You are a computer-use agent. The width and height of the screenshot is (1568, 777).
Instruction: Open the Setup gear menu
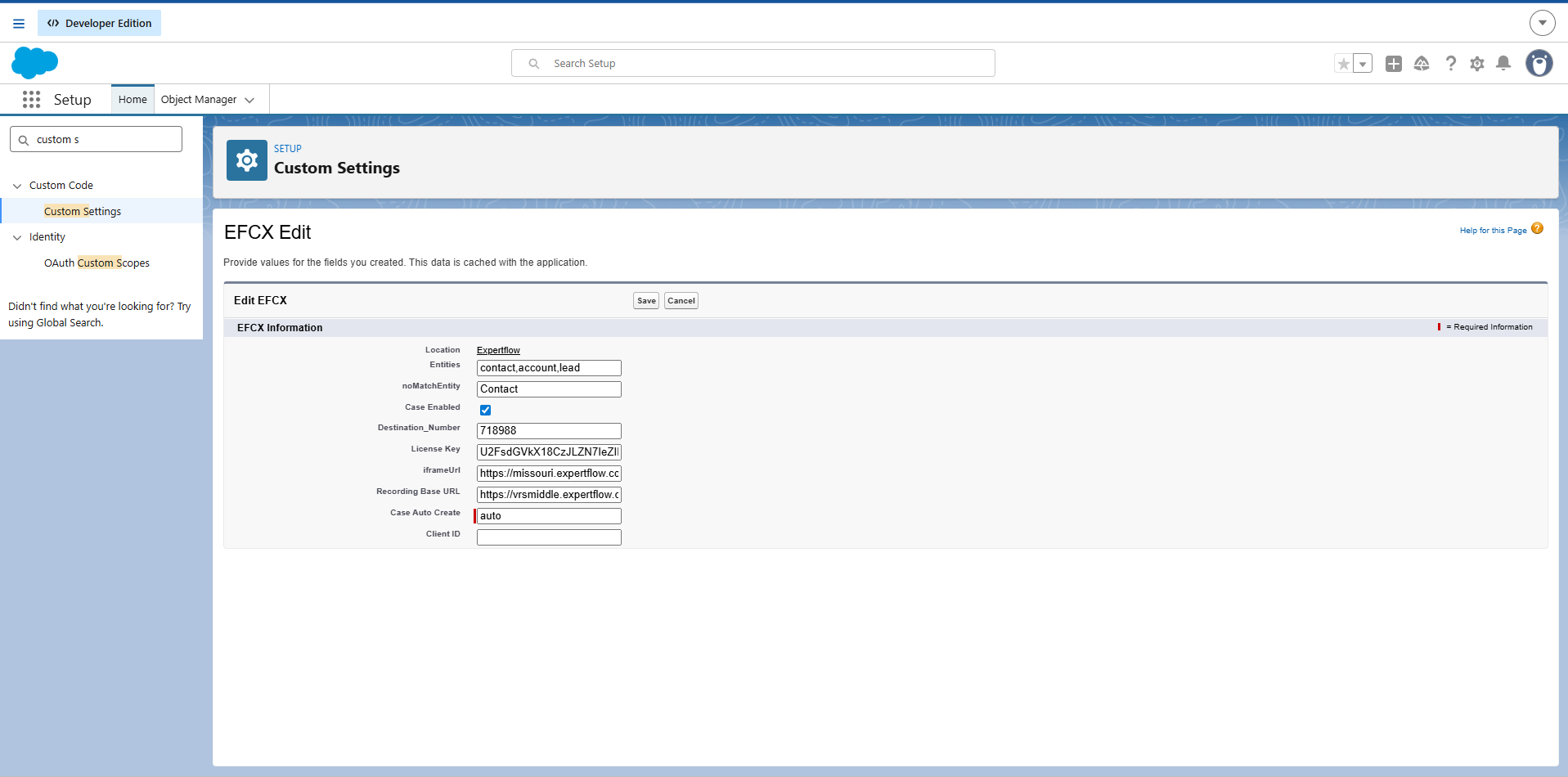1477,64
